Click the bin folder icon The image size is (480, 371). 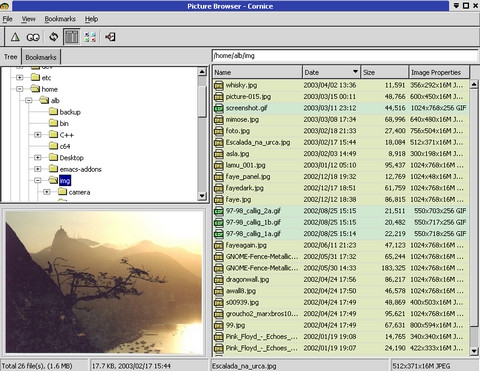click(53, 123)
